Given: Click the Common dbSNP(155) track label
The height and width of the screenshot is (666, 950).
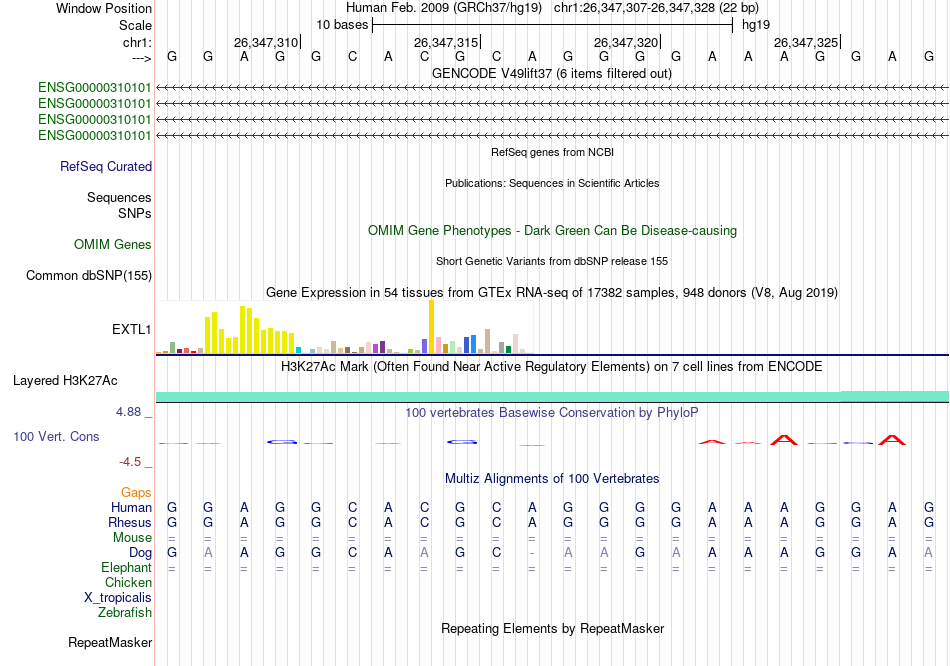Looking at the screenshot, I should coord(89,276).
